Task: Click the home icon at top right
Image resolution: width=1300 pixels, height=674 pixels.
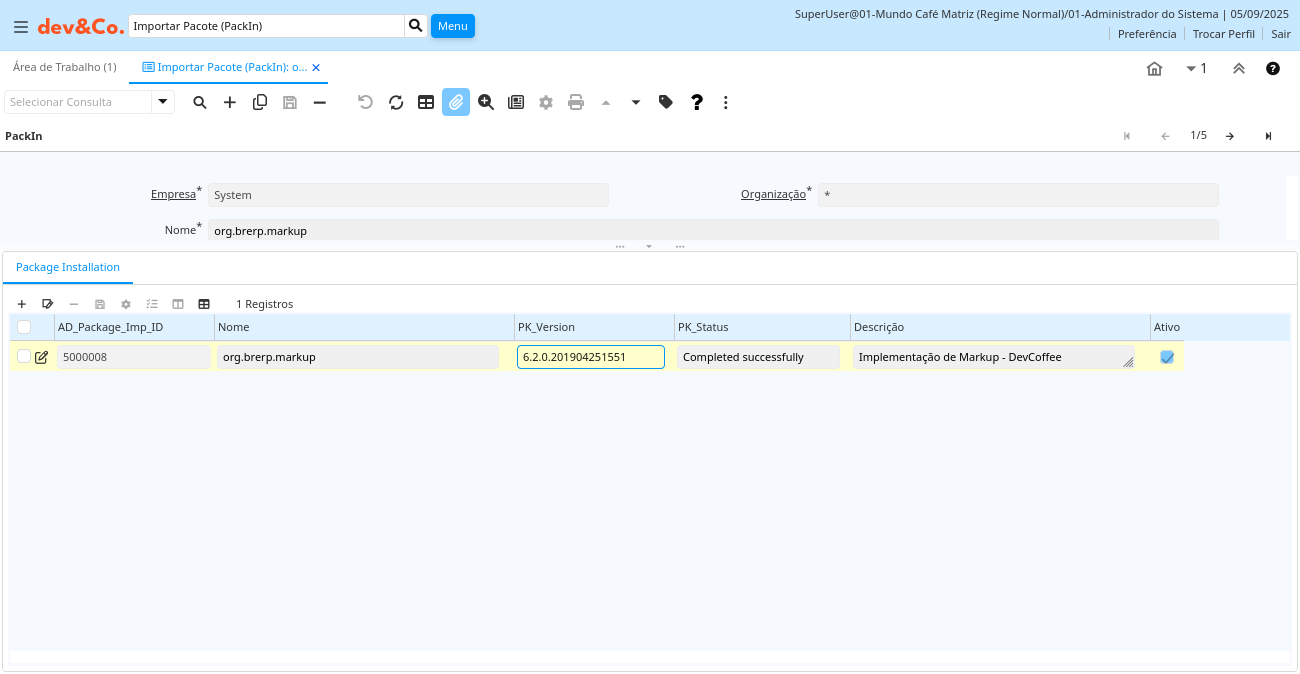Action: coord(1154,68)
